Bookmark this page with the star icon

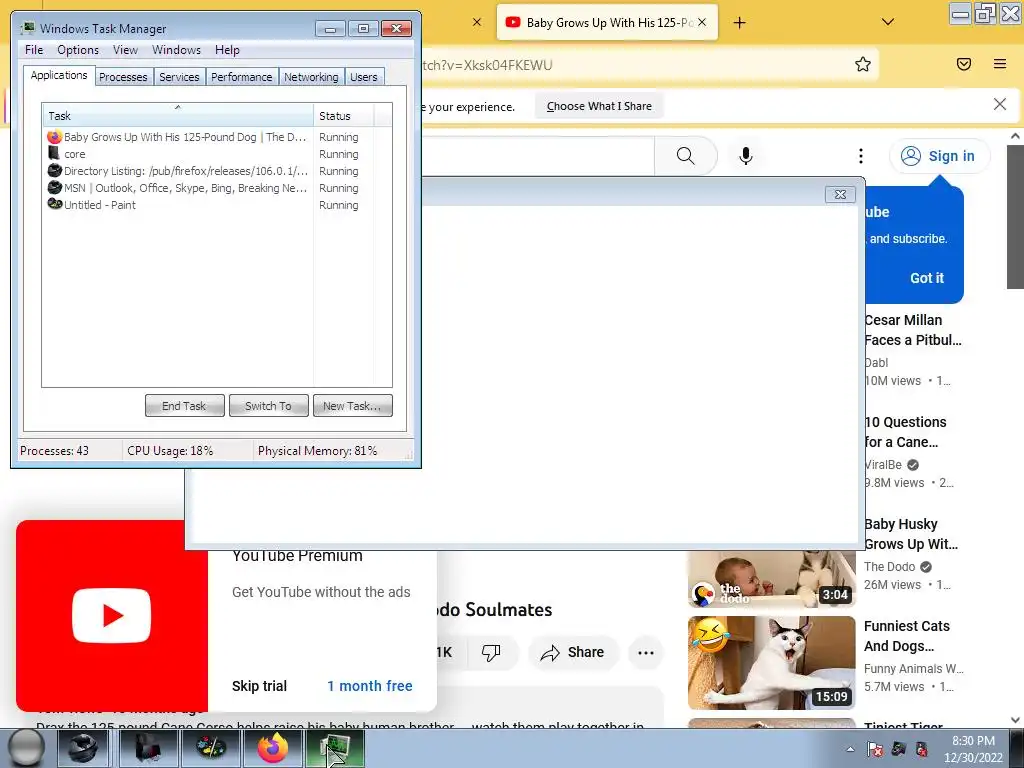pos(863,64)
